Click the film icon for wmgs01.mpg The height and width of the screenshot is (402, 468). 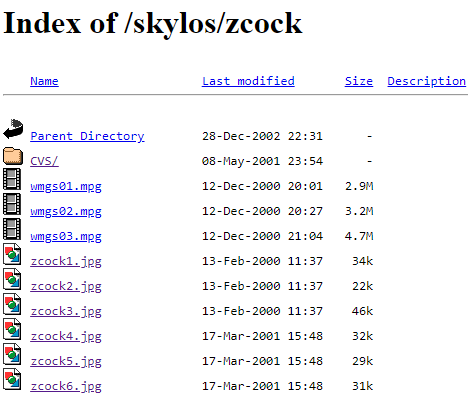(x=12, y=179)
